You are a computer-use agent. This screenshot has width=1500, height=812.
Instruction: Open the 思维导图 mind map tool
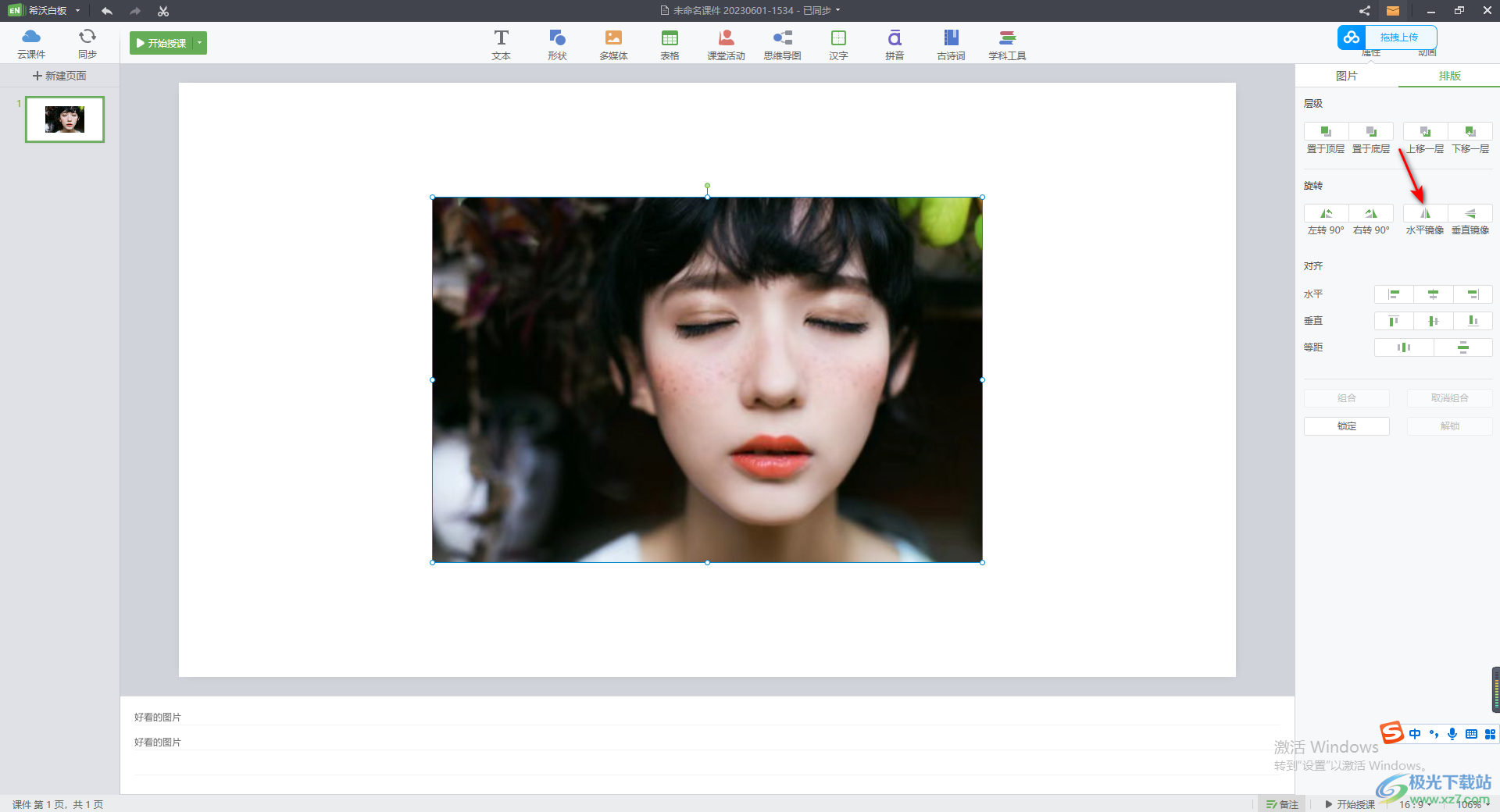pyautogui.click(x=782, y=45)
